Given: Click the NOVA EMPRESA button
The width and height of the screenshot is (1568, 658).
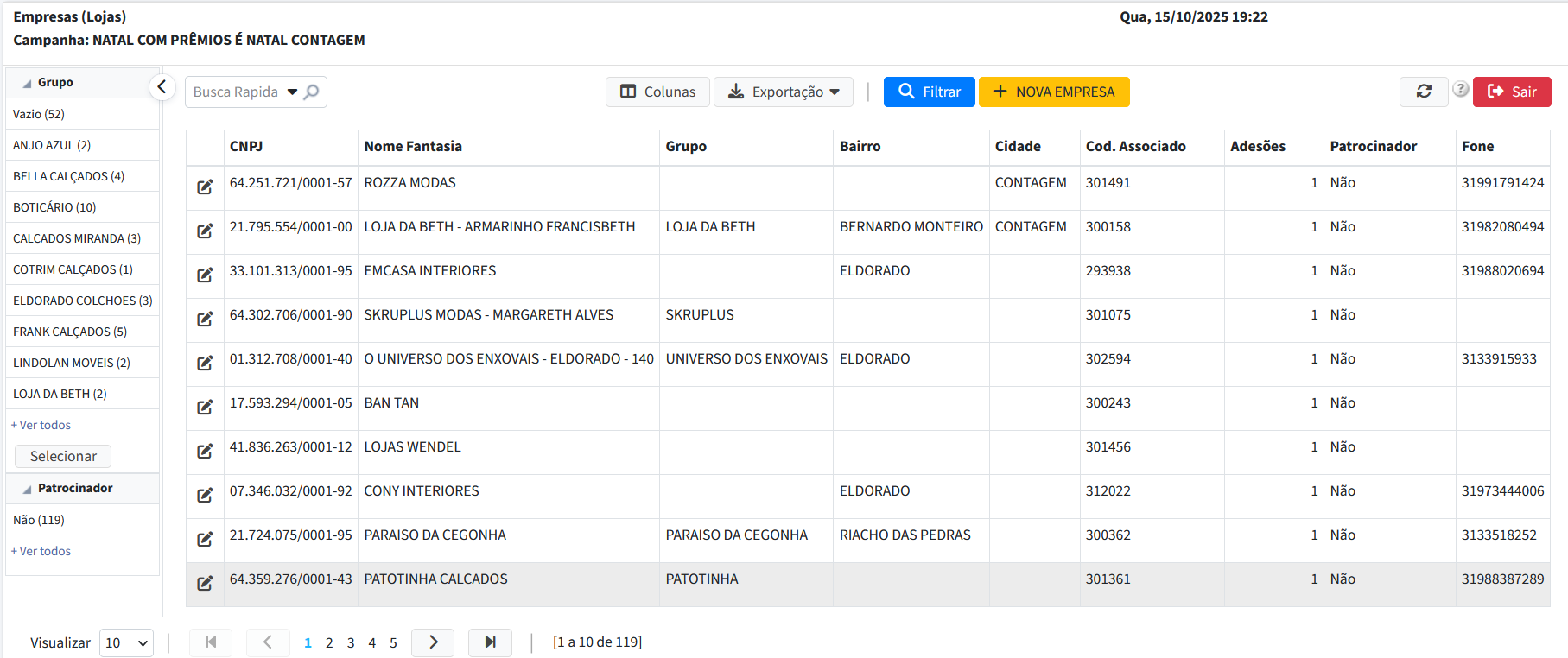Looking at the screenshot, I should pos(1053,92).
